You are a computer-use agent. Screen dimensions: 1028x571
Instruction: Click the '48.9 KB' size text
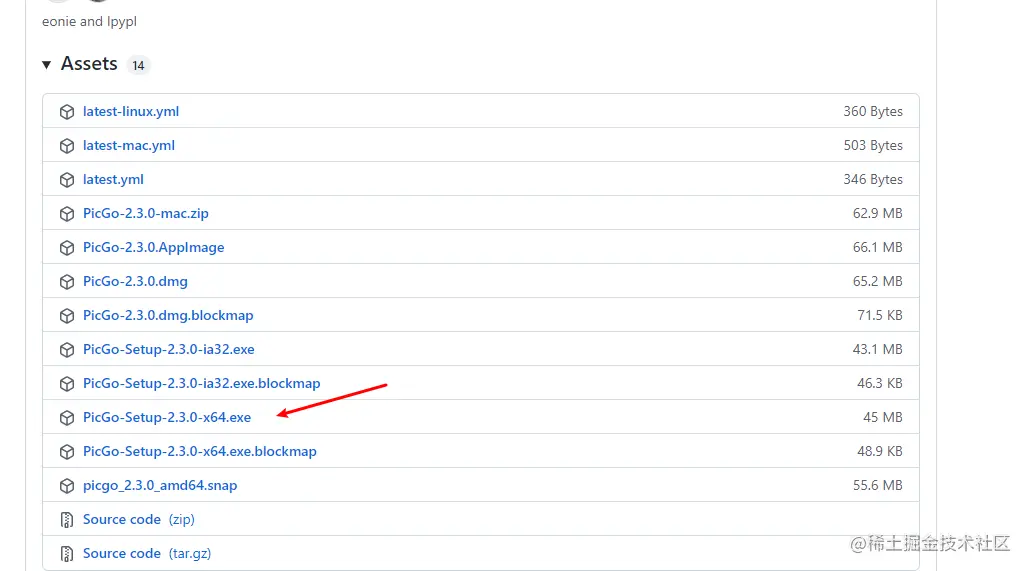pyautogui.click(x=879, y=452)
